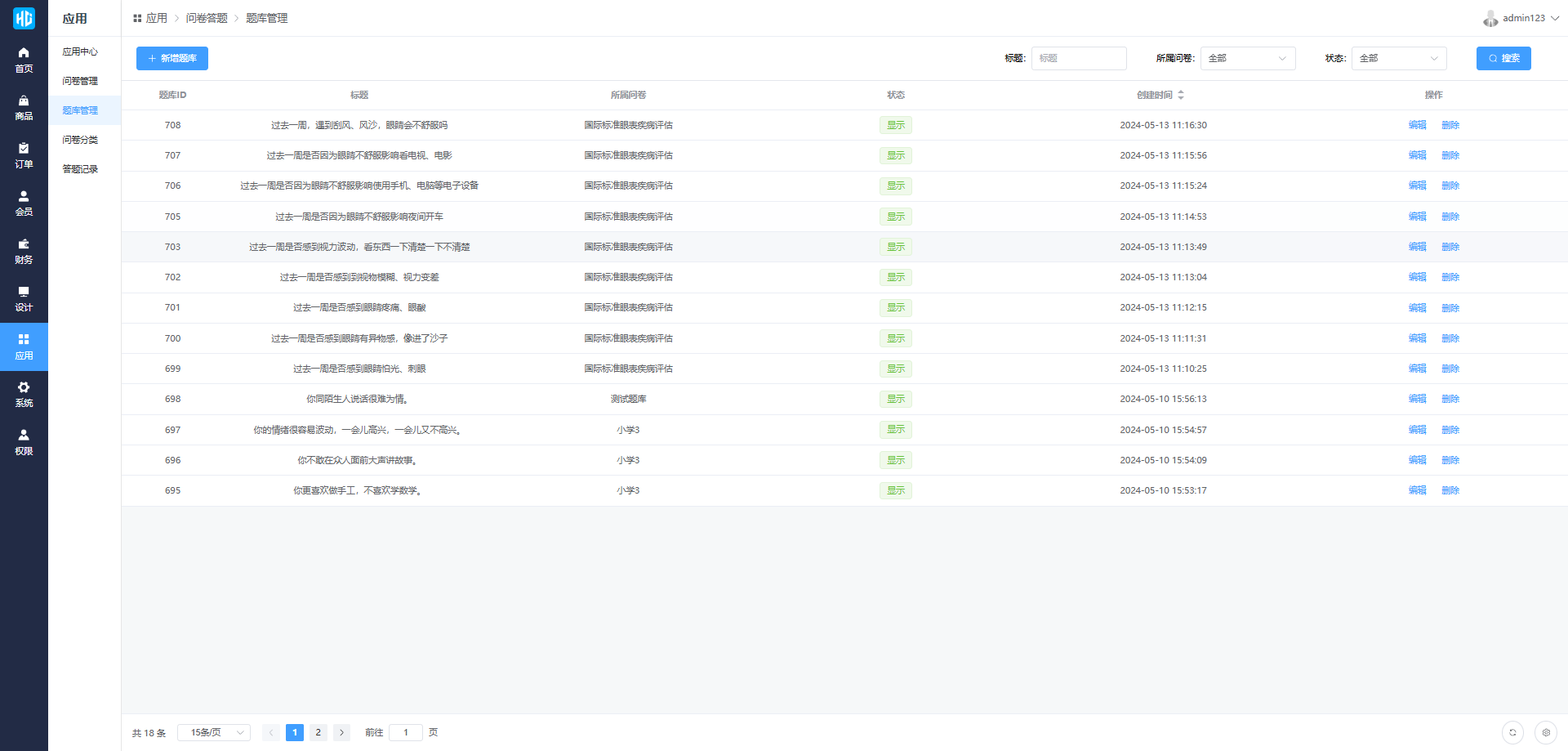Open the 设计 design sidebar icon
This screenshot has width=1568, height=751.
(x=24, y=298)
